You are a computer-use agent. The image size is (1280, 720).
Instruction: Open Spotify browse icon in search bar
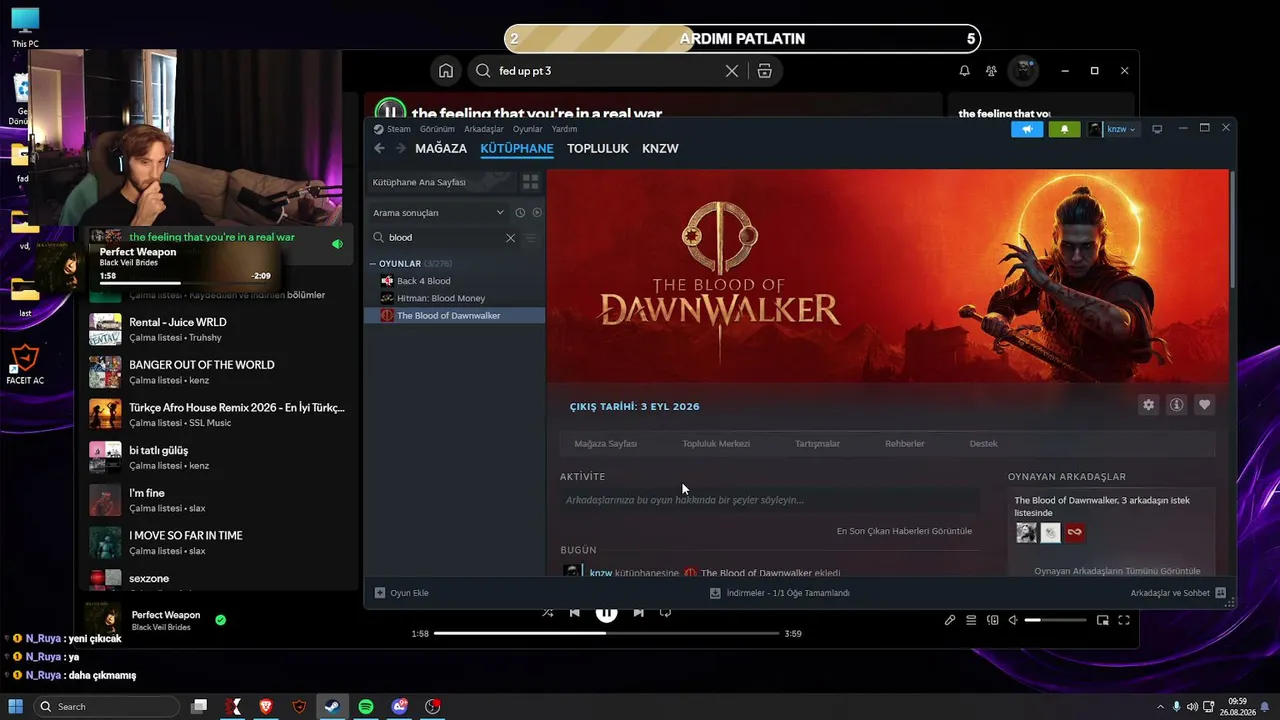[x=764, y=71]
